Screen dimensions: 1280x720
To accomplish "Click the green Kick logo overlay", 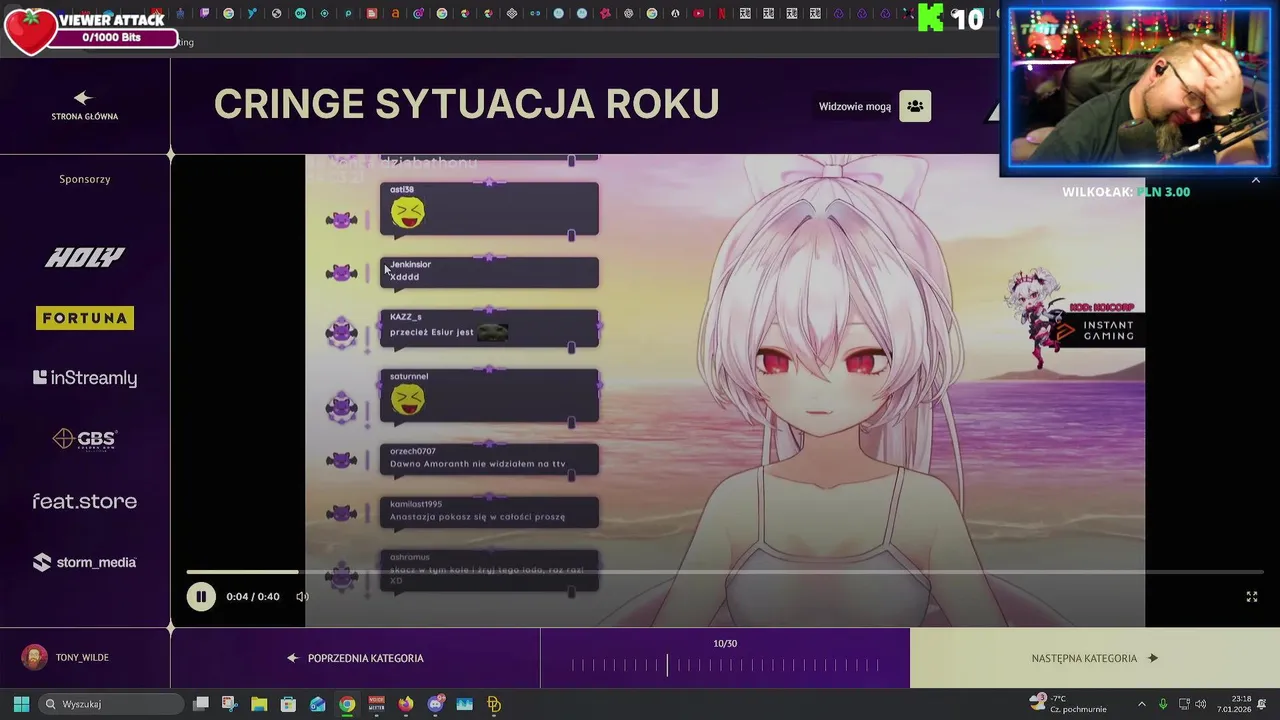I will click(931, 17).
